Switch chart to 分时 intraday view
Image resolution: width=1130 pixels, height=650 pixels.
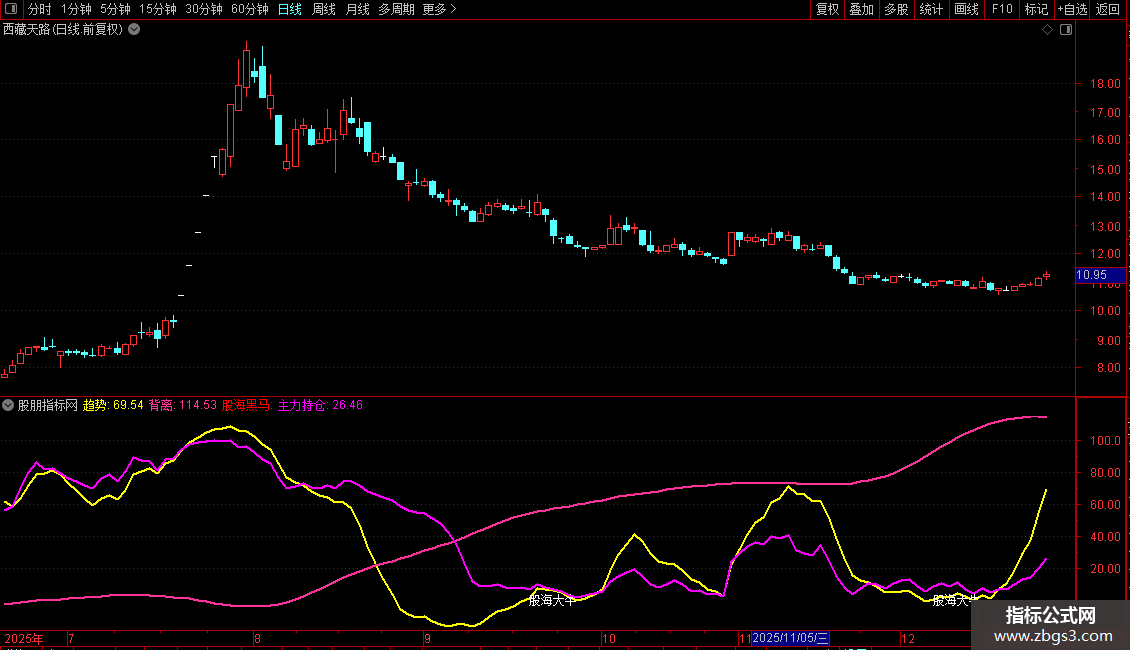click(x=39, y=9)
